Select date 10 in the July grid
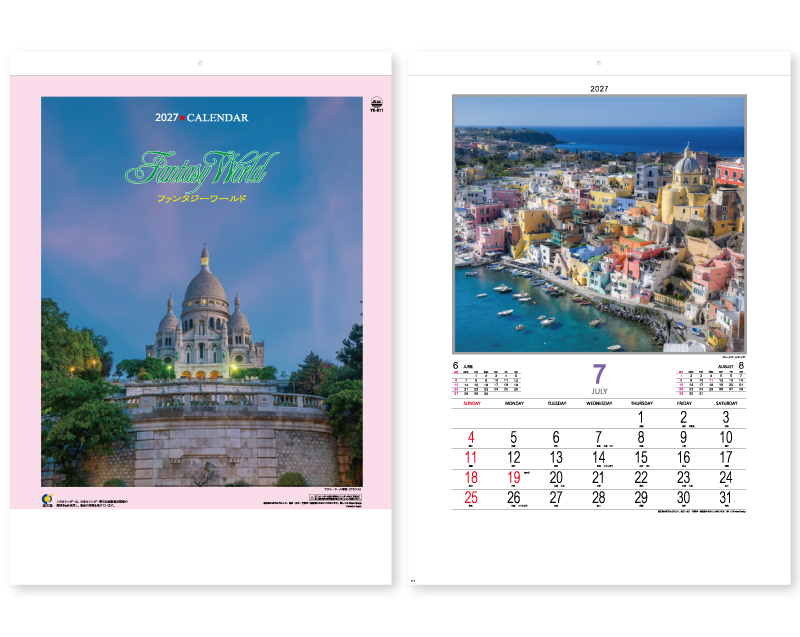 [726, 438]
